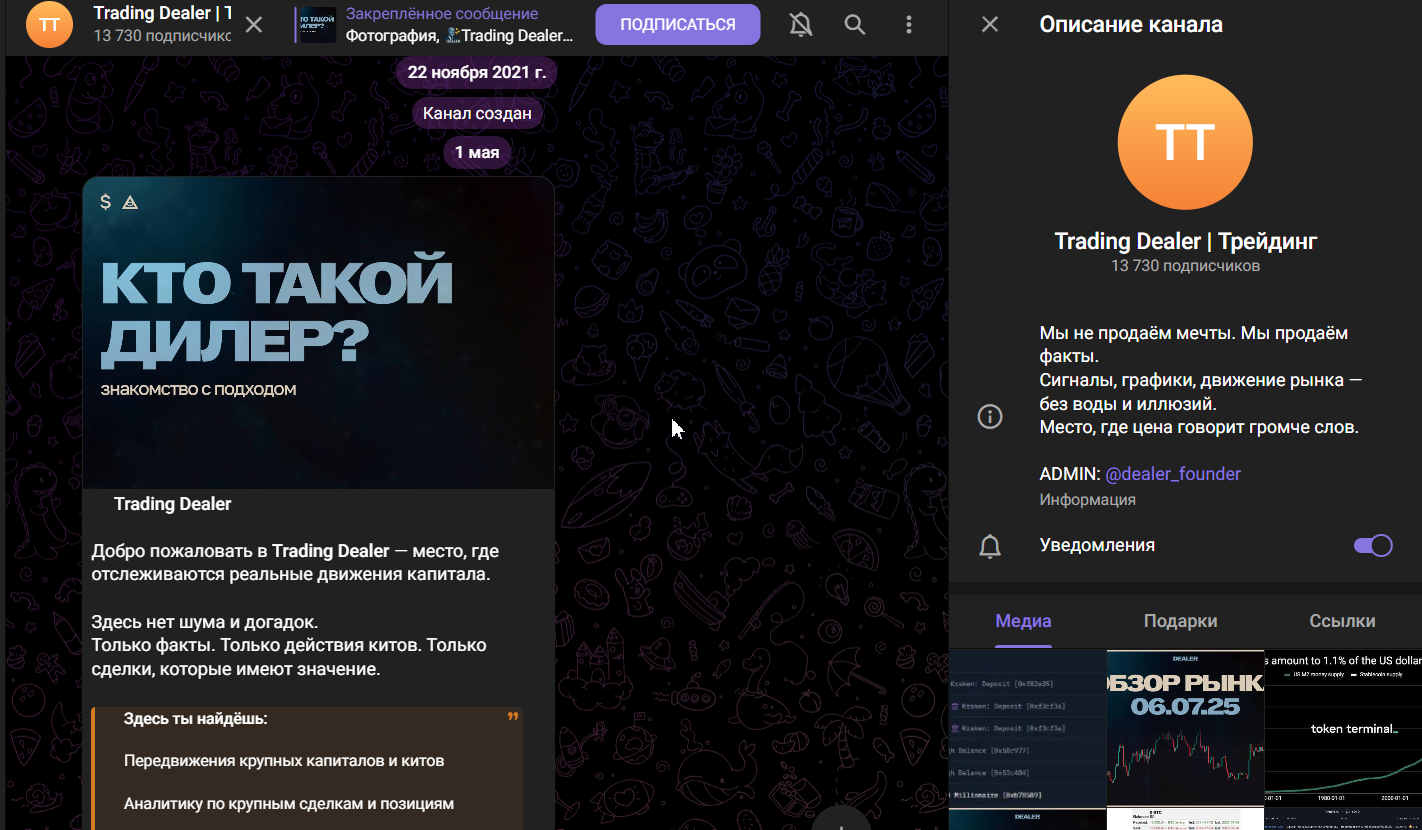Click the scroll-down round button at bottom
This screenshot has height=830, width=1422.
[x=842, y=819]
